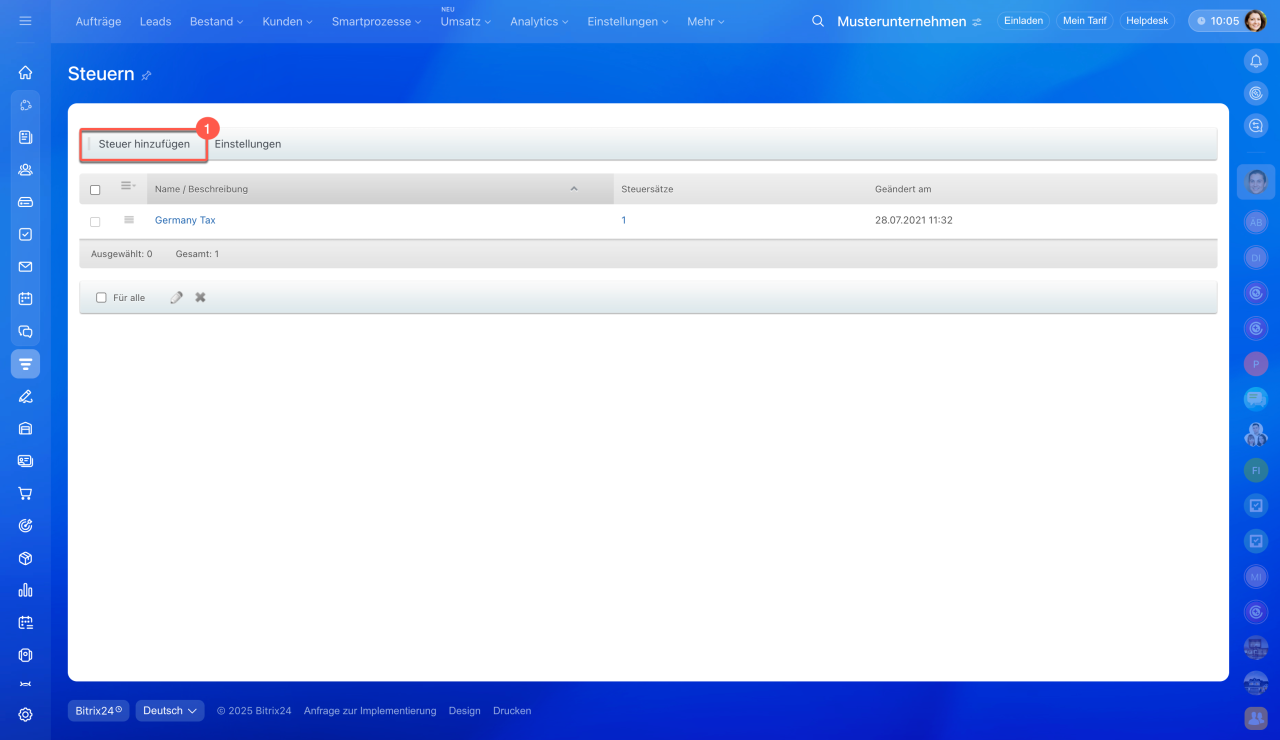This screenshot has height=740, width=1280.
Task: Sort by the 'Geändert am' column header
Action: [x=903, y=189]
